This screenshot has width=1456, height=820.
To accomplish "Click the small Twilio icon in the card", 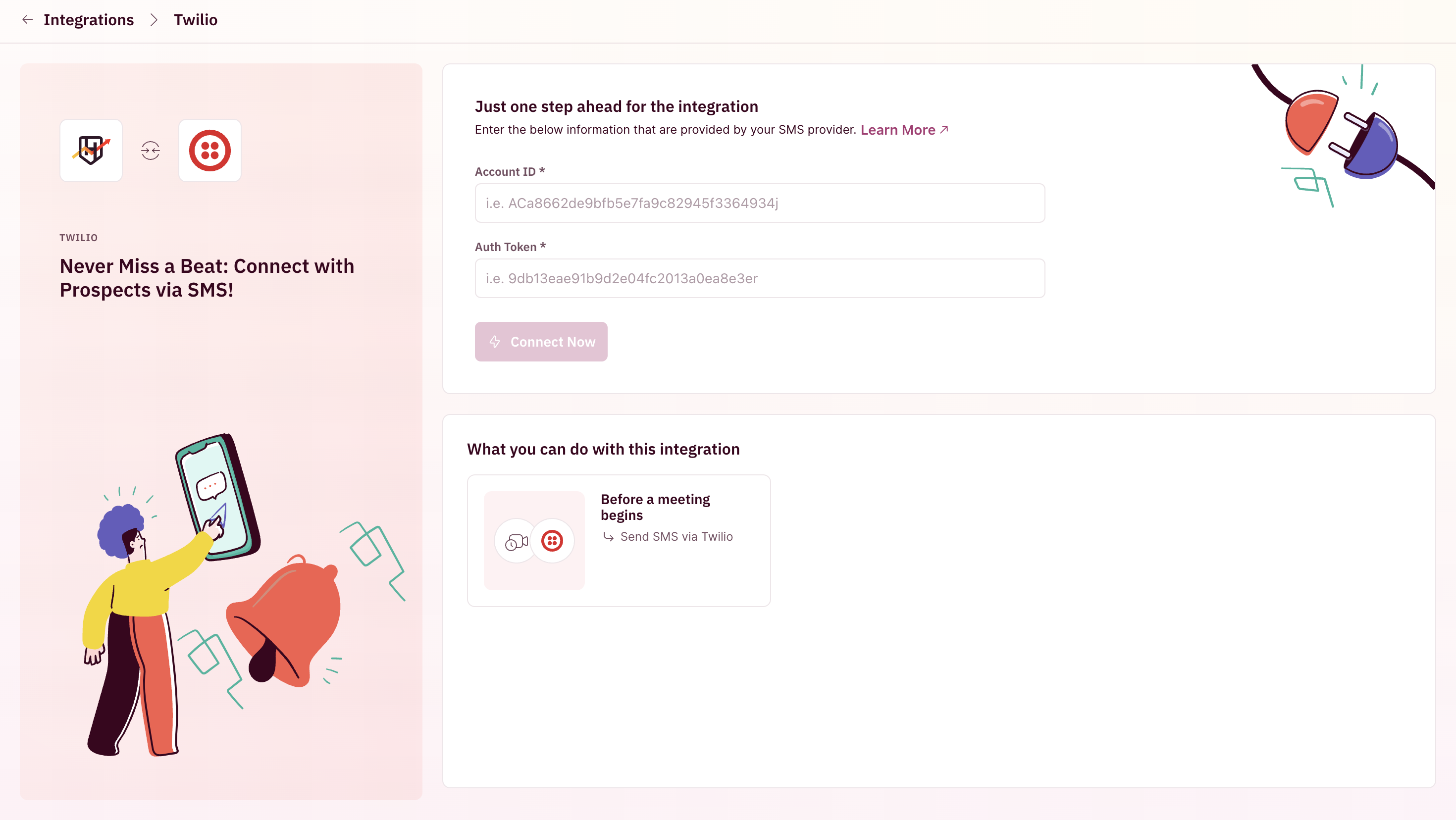I will click(x=552, y=541).
